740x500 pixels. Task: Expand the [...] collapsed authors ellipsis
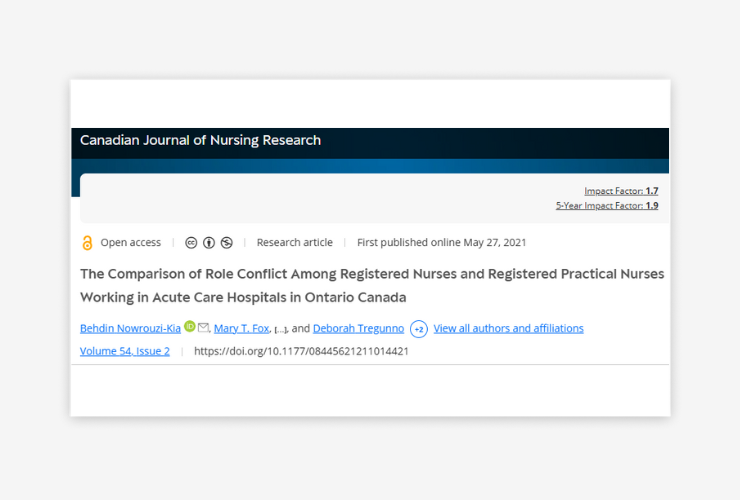point(280,330)
